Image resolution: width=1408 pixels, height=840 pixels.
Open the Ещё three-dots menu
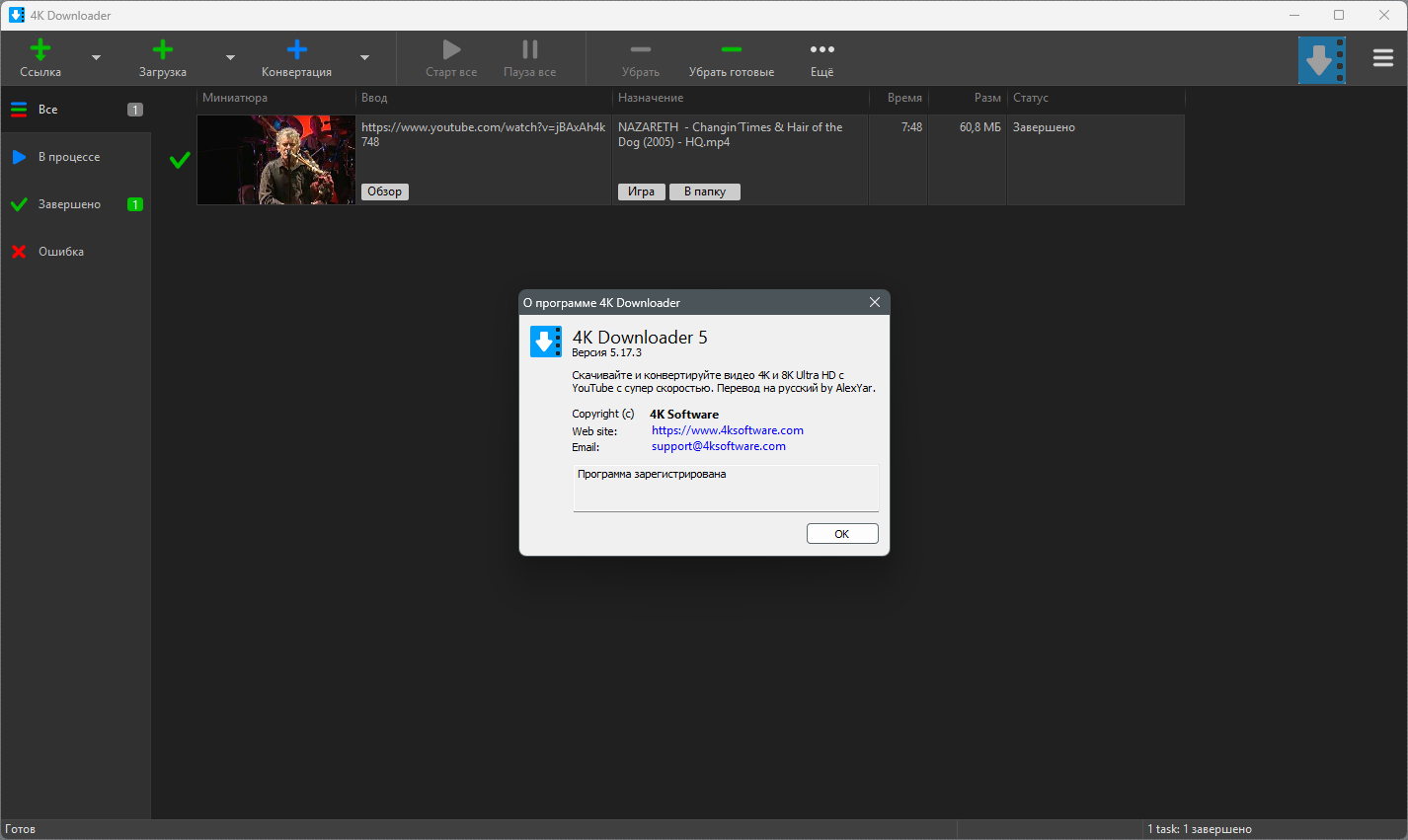(x=822, y=49)
